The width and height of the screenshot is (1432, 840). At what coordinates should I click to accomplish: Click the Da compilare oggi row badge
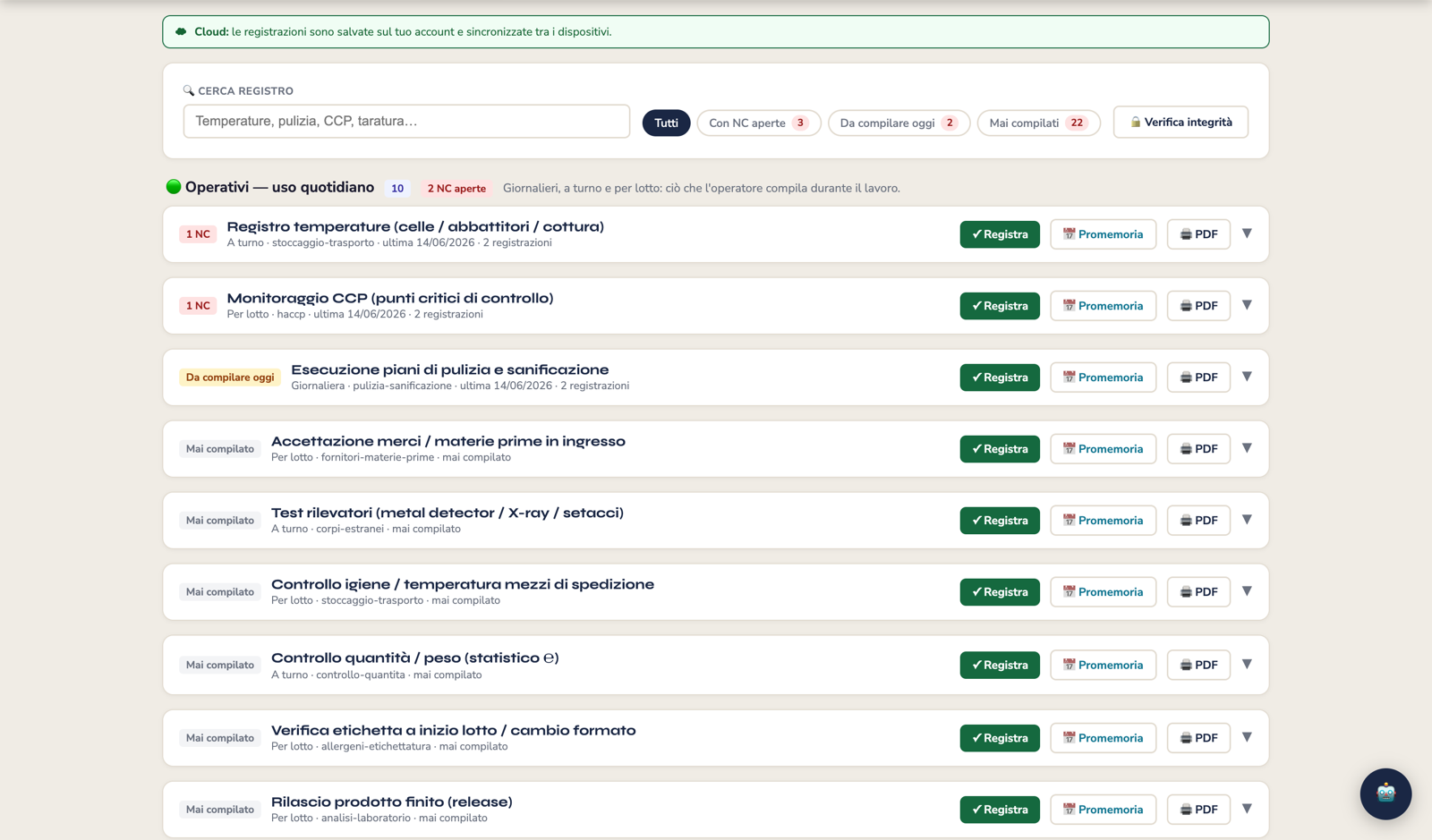[230, 378]
